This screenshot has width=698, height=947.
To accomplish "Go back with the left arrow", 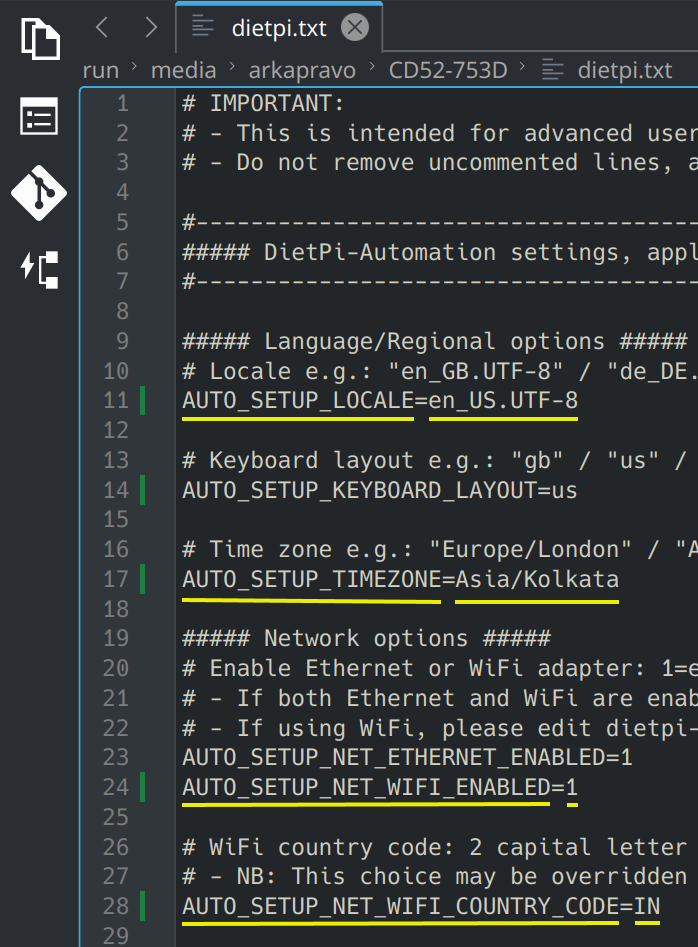I will coord(101,27).
